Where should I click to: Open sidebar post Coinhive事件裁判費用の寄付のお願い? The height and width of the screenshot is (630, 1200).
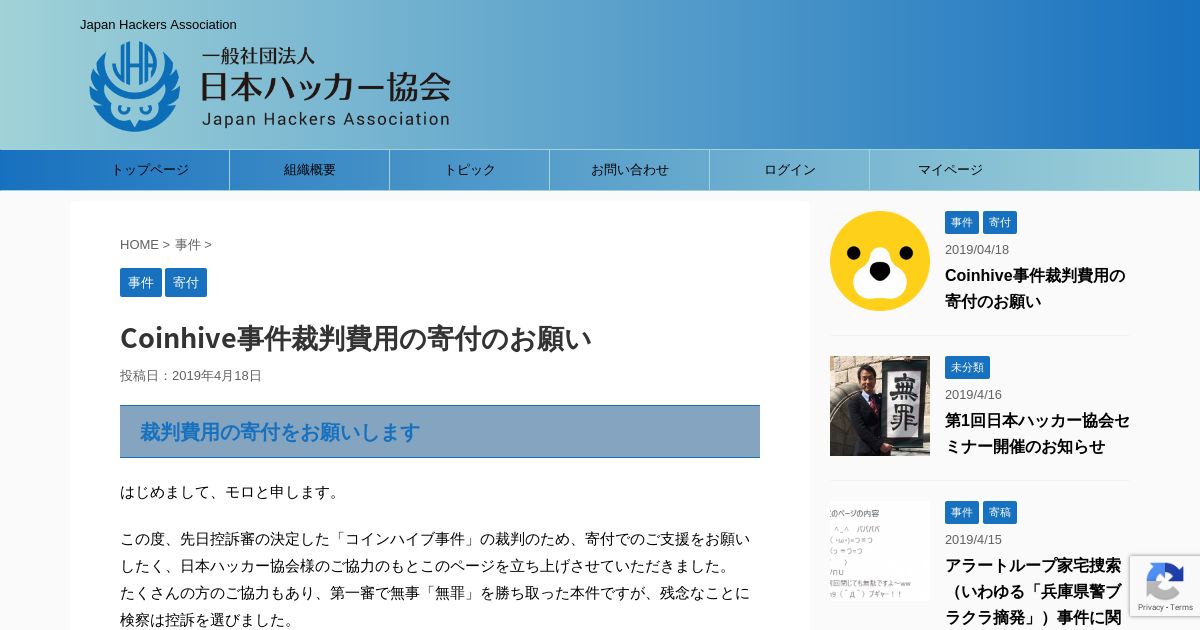pyautogui.click(x=1035, y=288)
